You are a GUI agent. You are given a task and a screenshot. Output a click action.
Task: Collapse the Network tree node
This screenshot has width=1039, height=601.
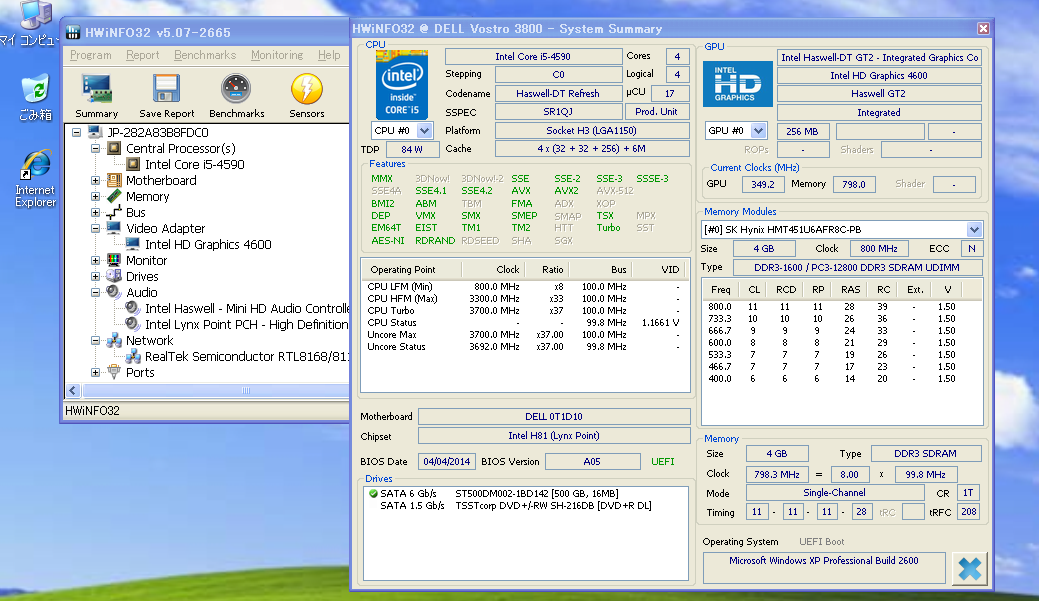pyautogui.click(x=95, y=341)
